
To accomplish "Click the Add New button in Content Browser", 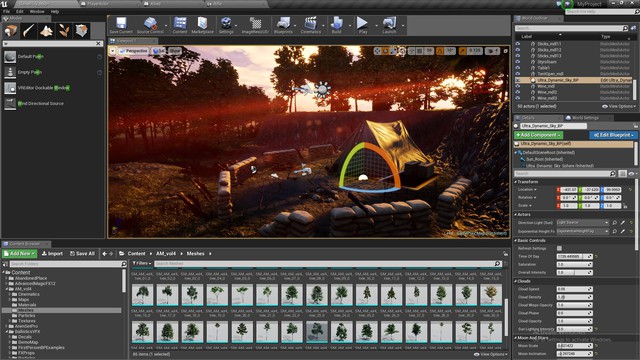I will tap(20, 253).
